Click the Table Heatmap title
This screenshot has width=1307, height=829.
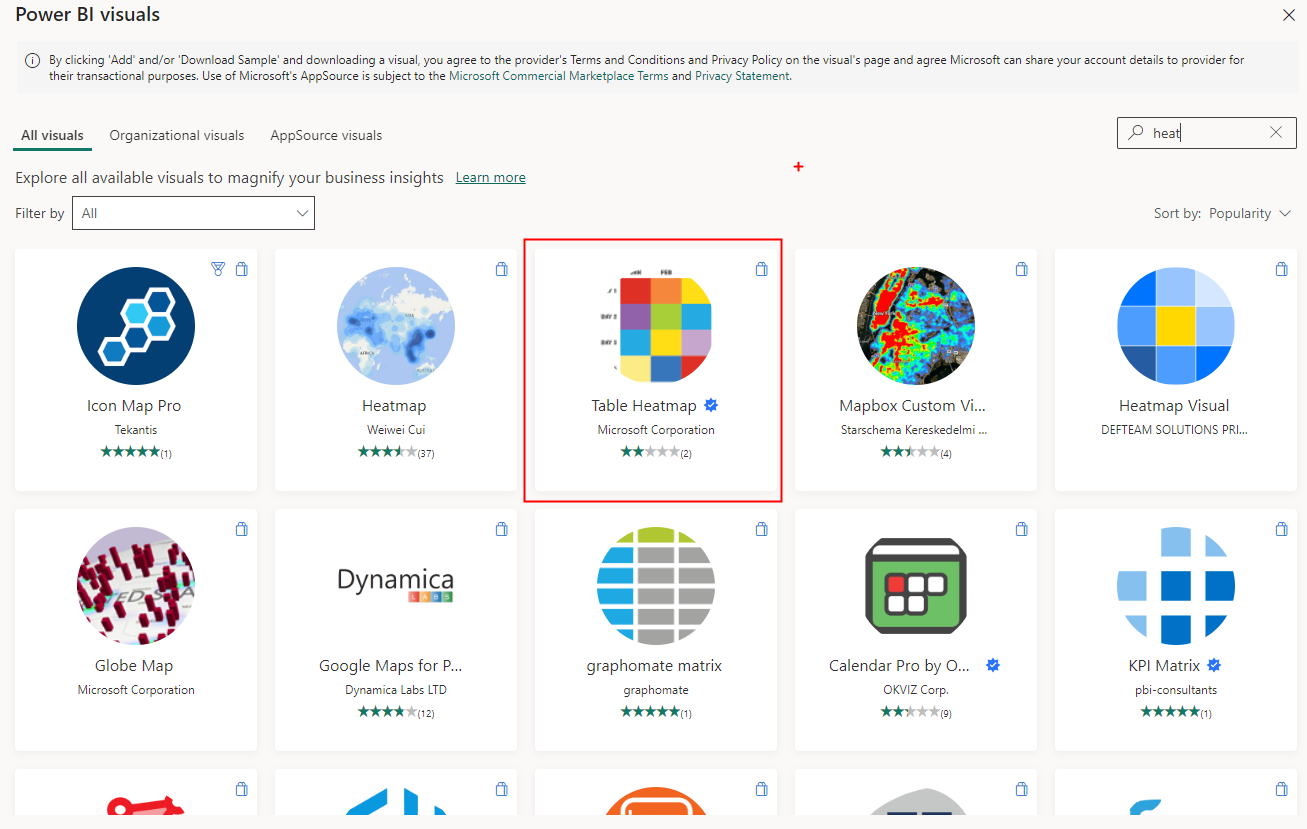[644, 406]
